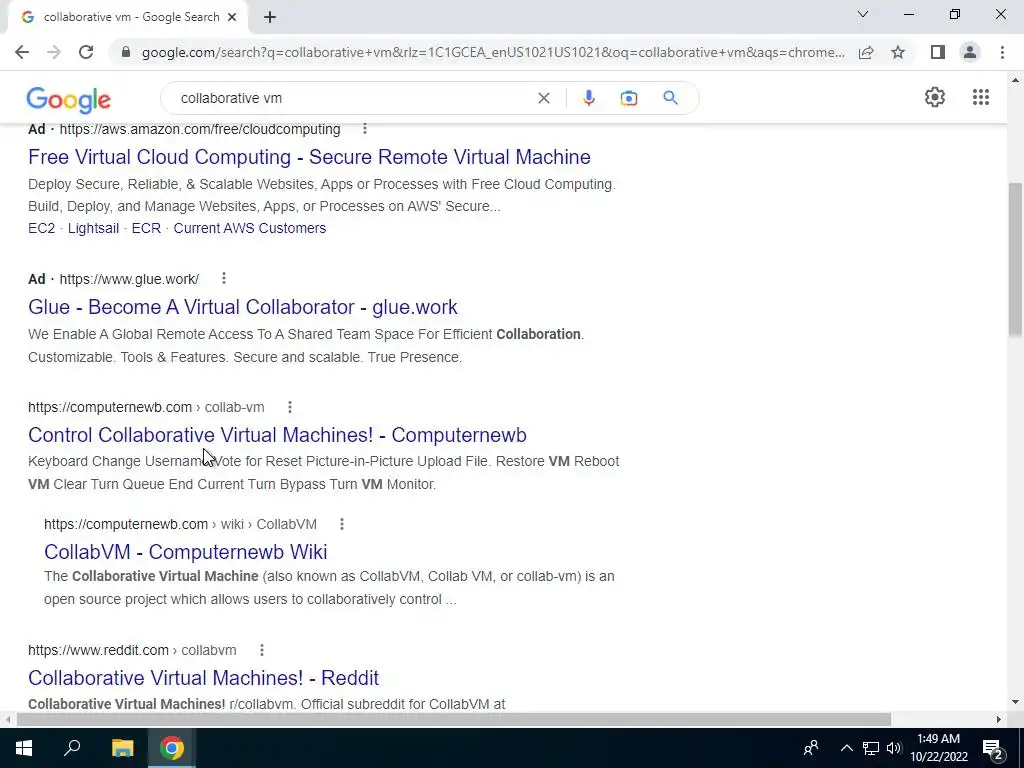
Task: Open the ECR sitelink
Action: pyautogui.click(x=146, y=228)
